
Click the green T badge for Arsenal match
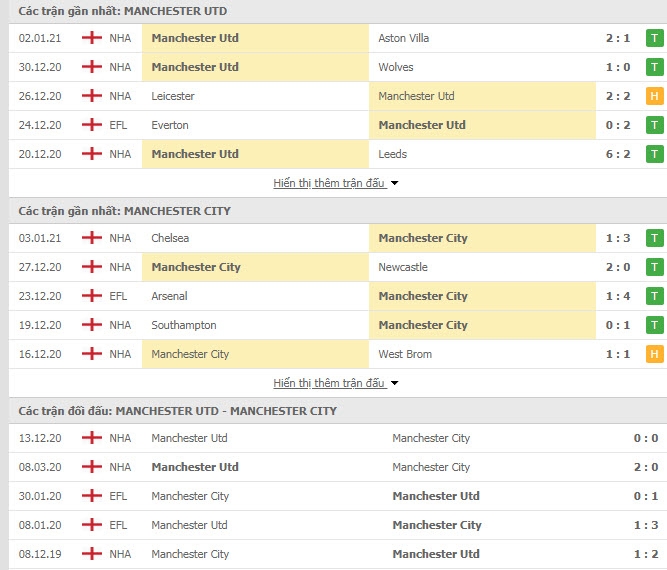point(655,296)
